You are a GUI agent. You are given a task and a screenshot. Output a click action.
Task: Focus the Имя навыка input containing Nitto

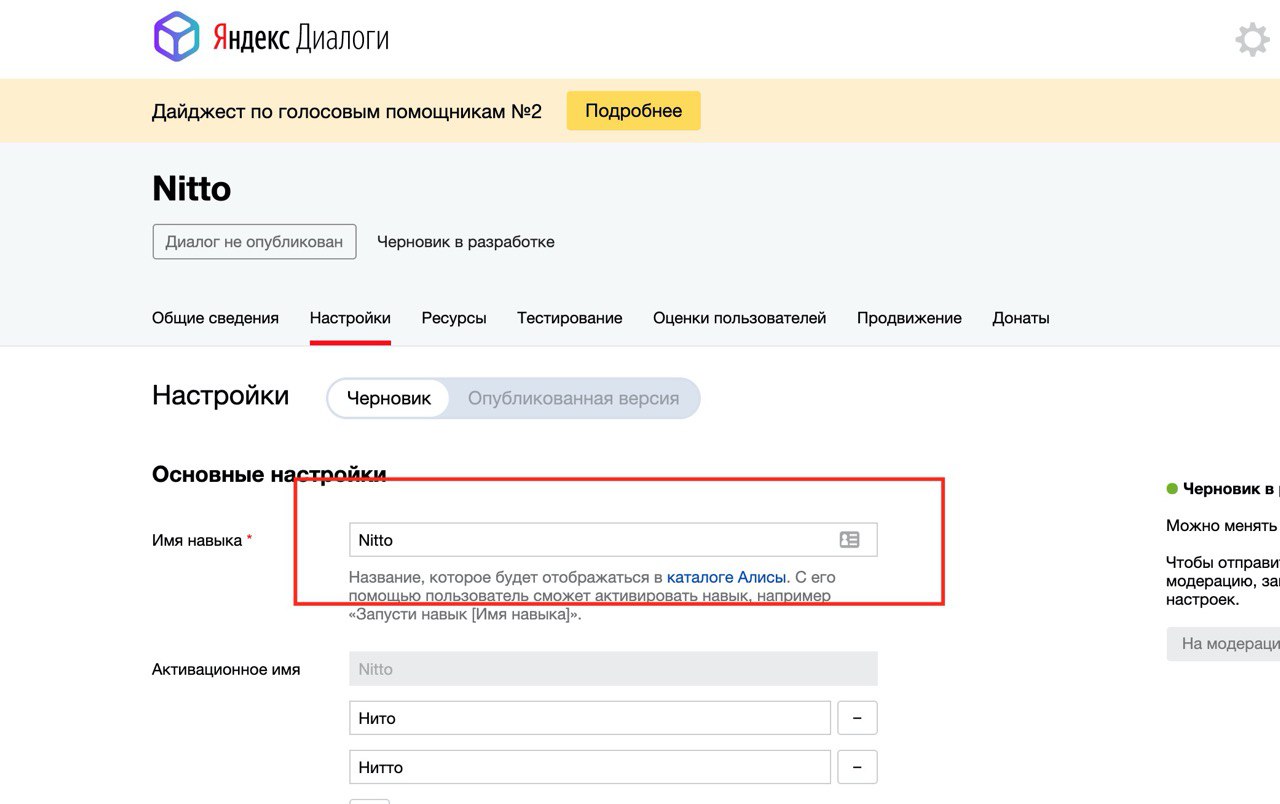click(x=613, y=540)
